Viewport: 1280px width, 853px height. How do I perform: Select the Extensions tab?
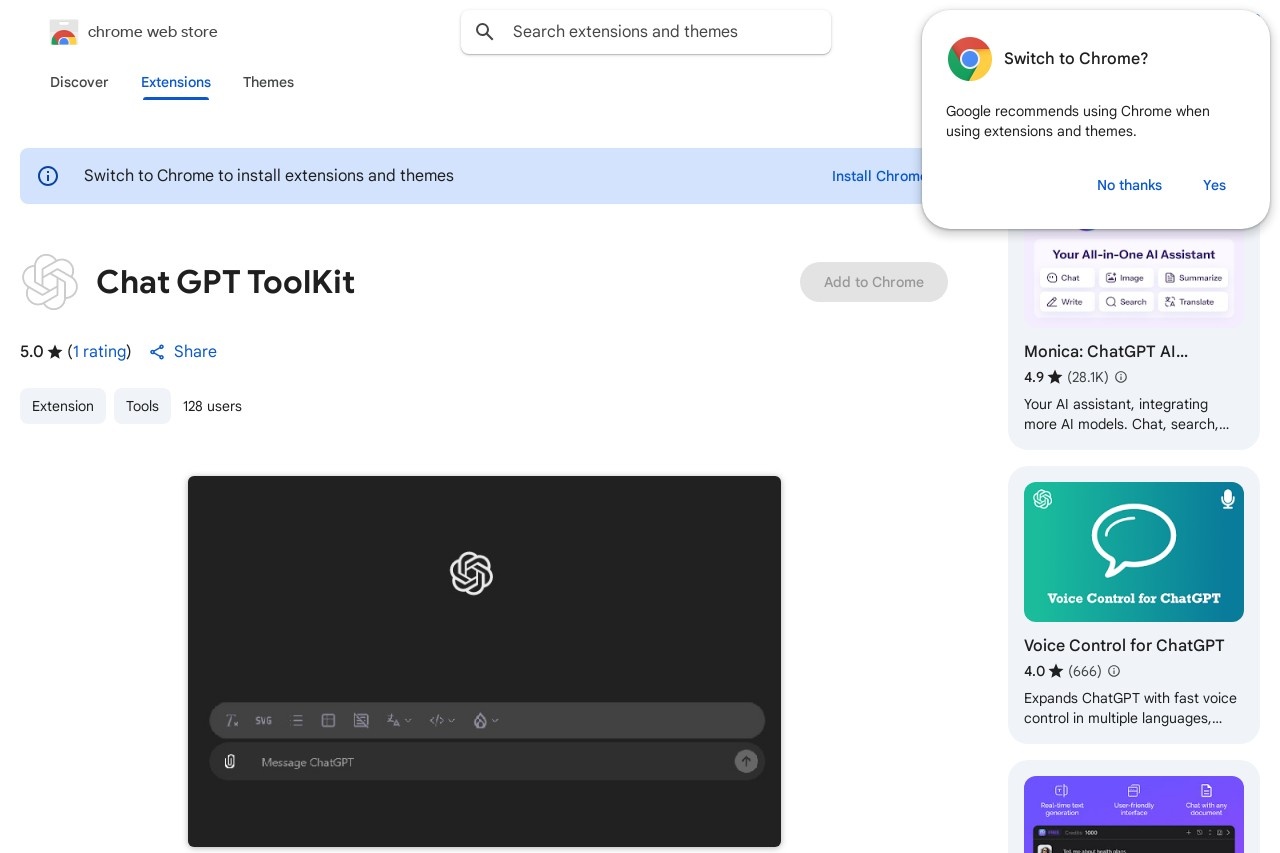click(176, 82)
